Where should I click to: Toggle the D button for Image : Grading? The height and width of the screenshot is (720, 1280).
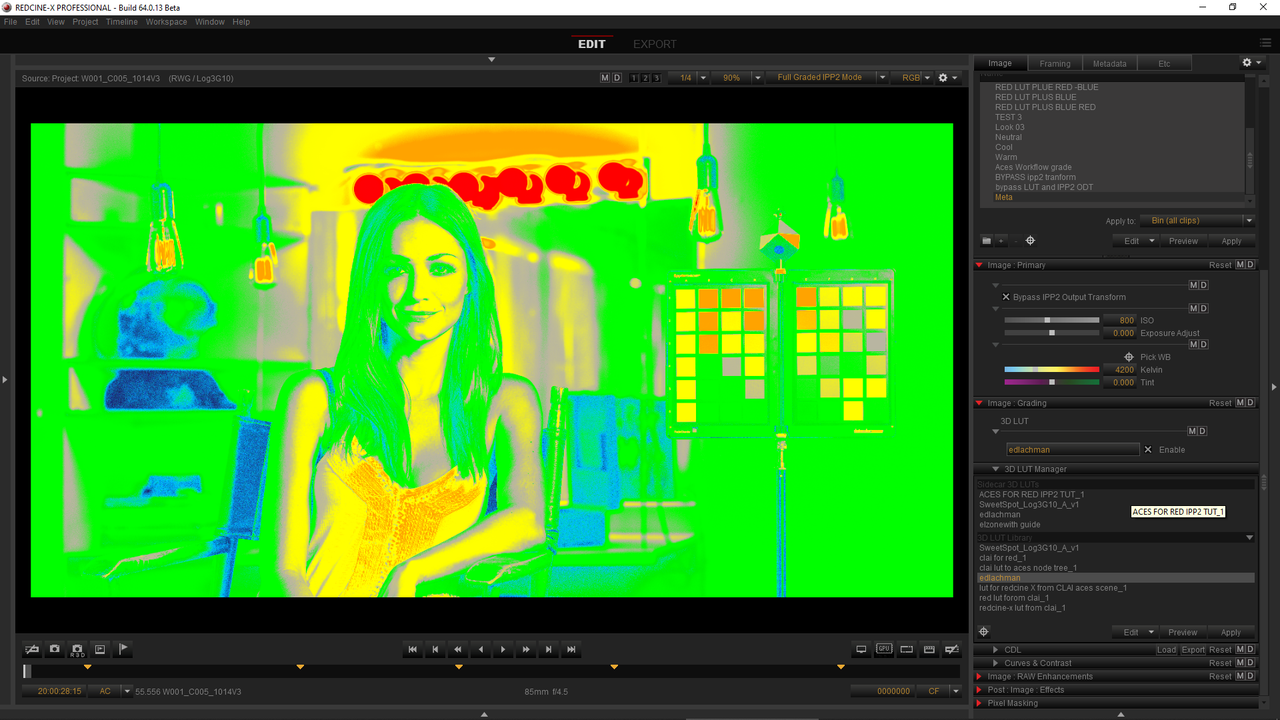(x=1250, y=403)
